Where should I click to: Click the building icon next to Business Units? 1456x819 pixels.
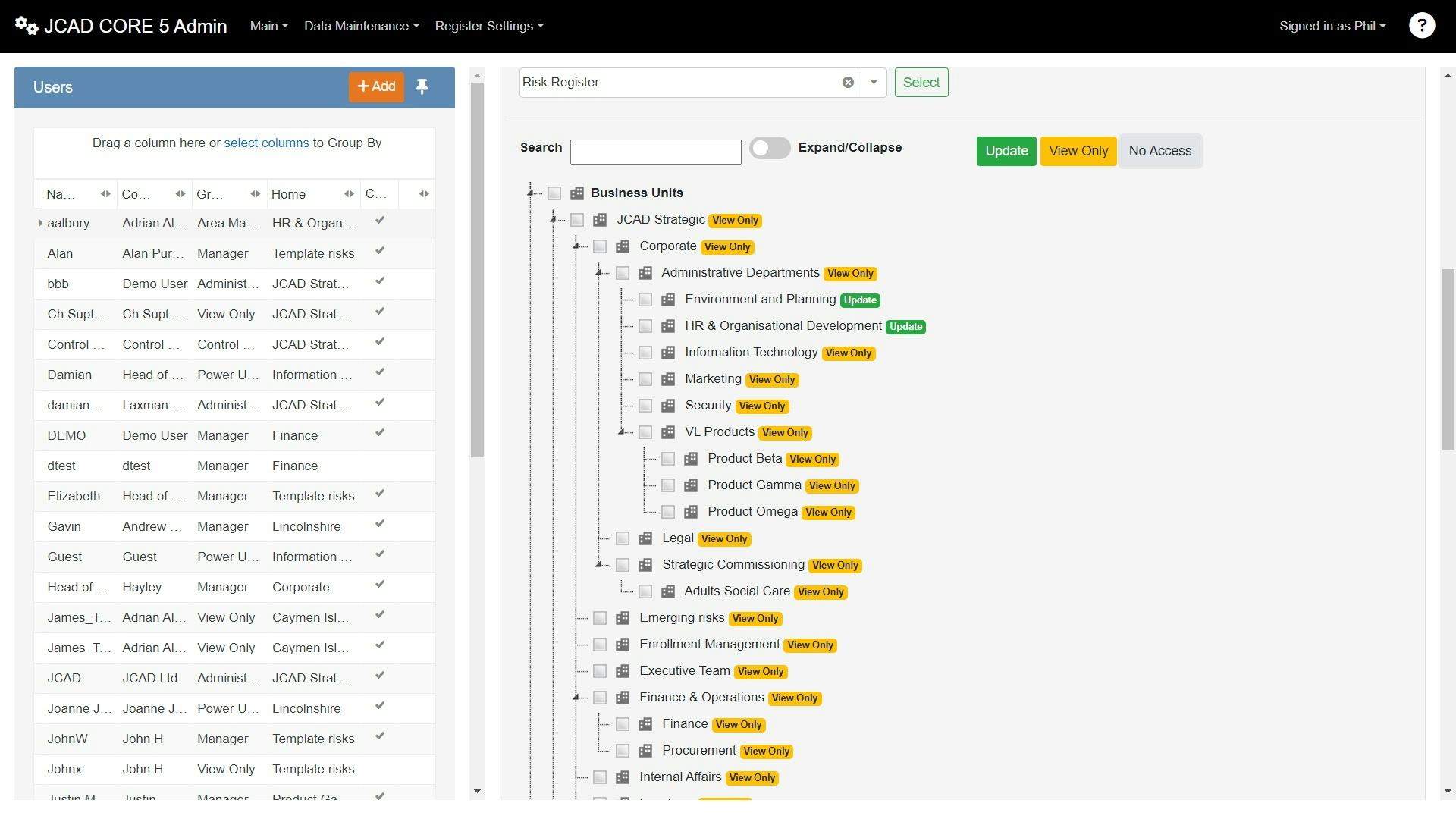pyautogui.click(x=577, y=193)
